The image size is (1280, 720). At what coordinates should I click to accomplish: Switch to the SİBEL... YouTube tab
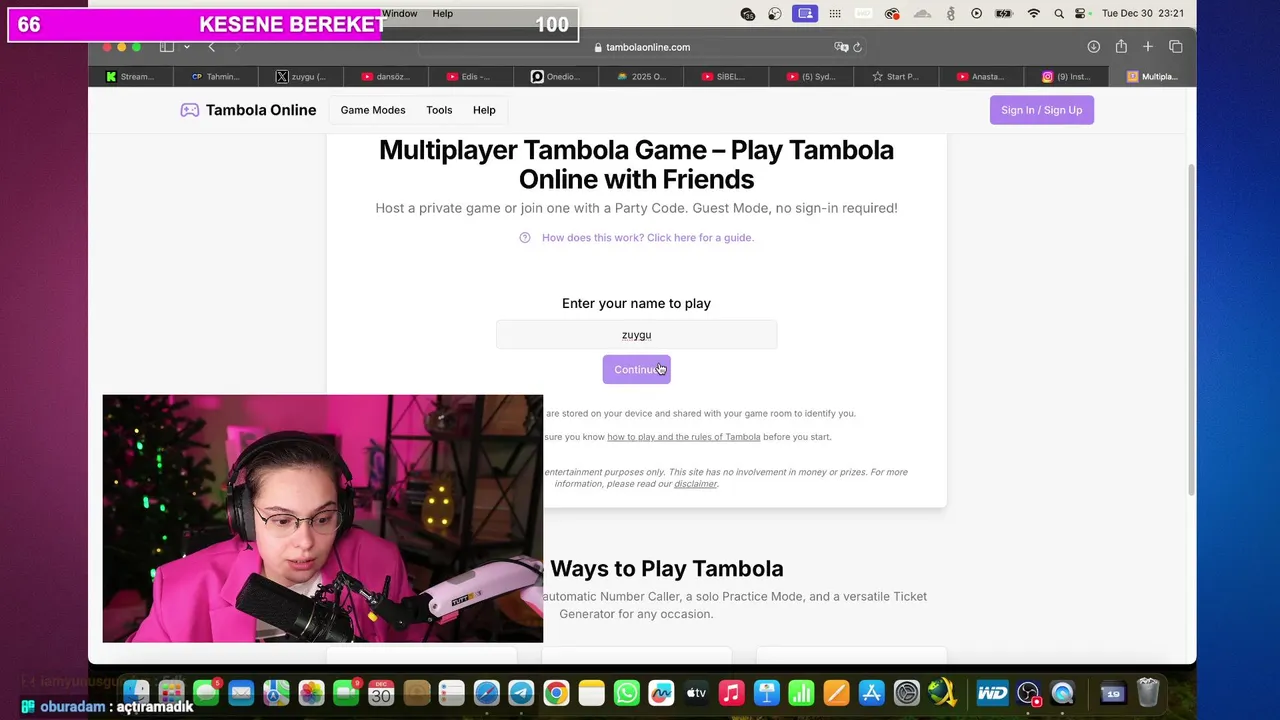tap(726, 76)
